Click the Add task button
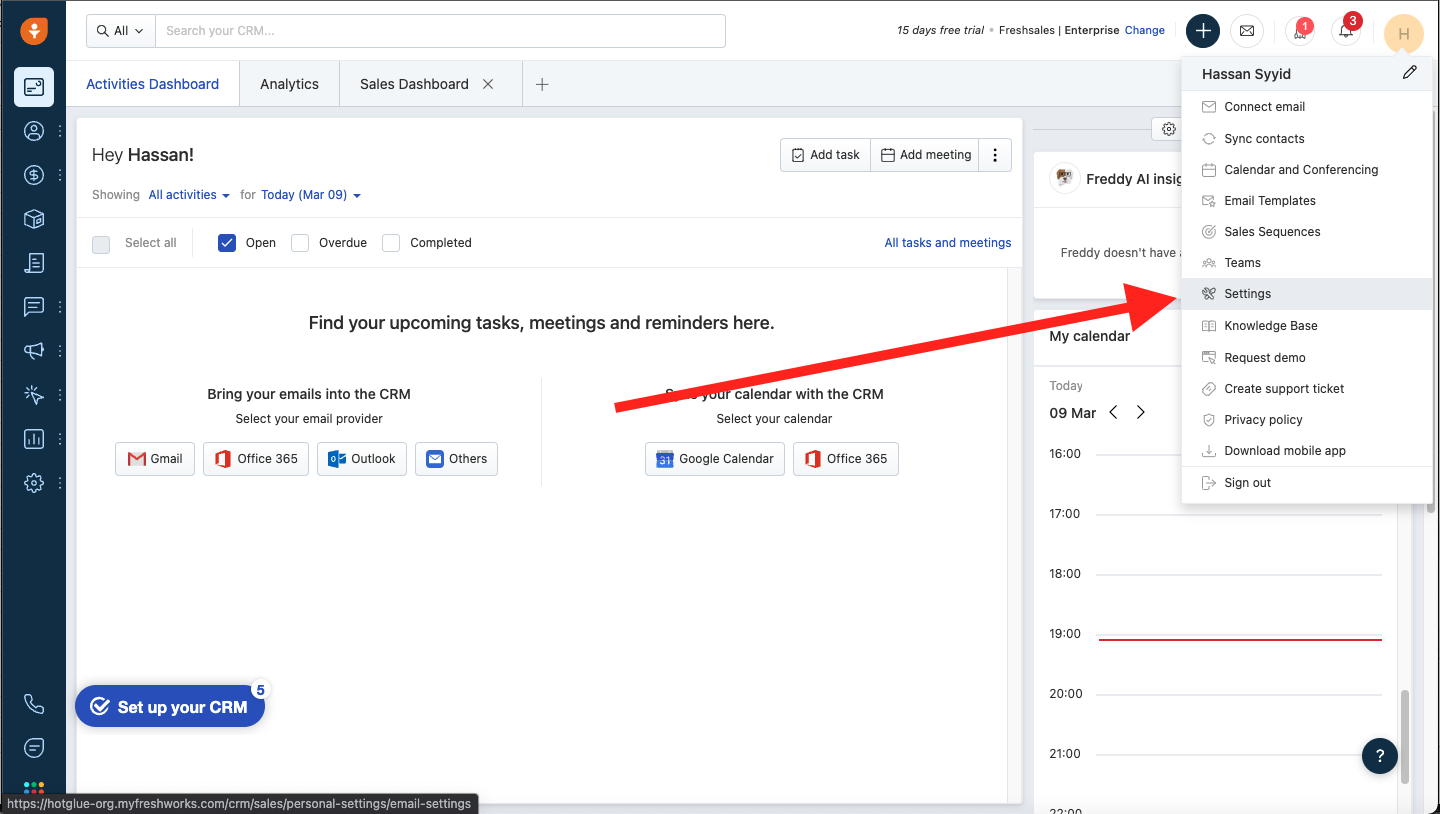 click(x=825, y=155)
